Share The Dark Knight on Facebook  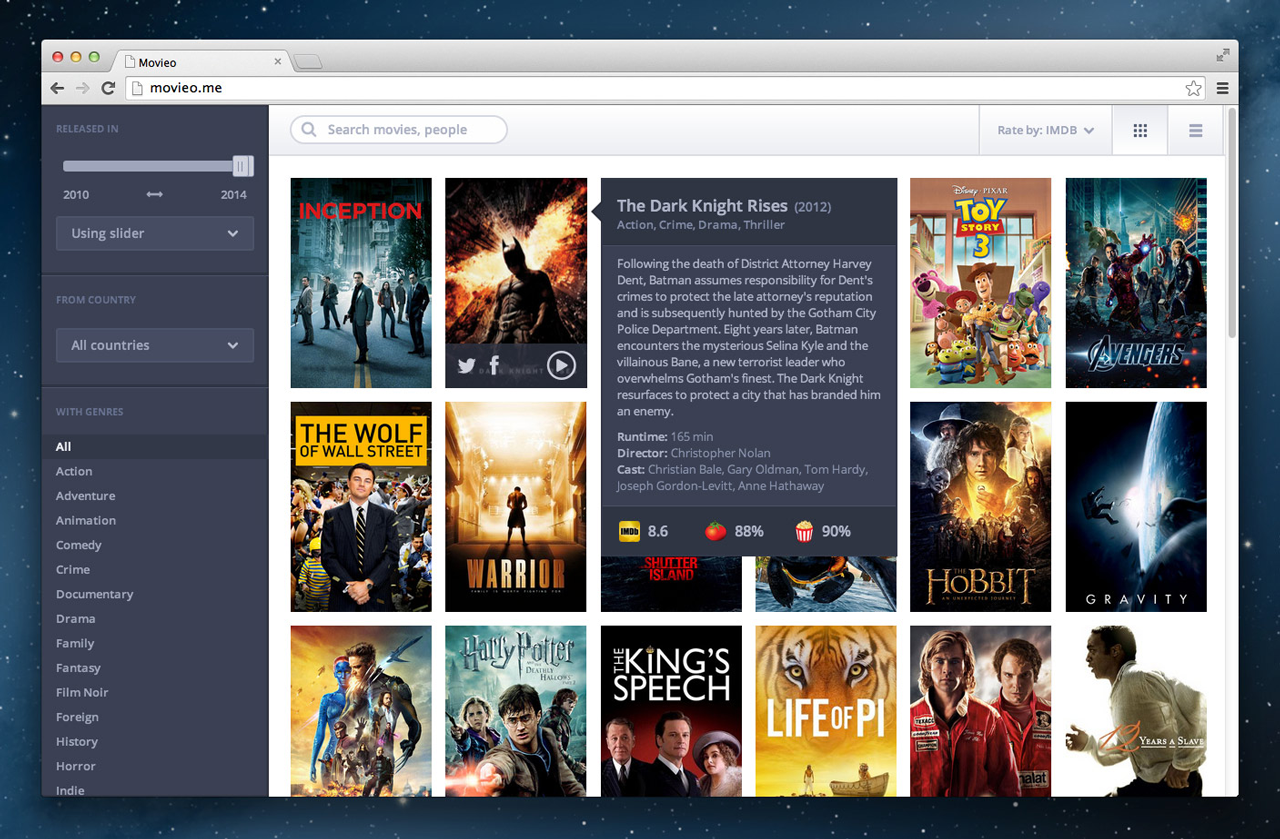pyautogui.click(x=494, y=365)
